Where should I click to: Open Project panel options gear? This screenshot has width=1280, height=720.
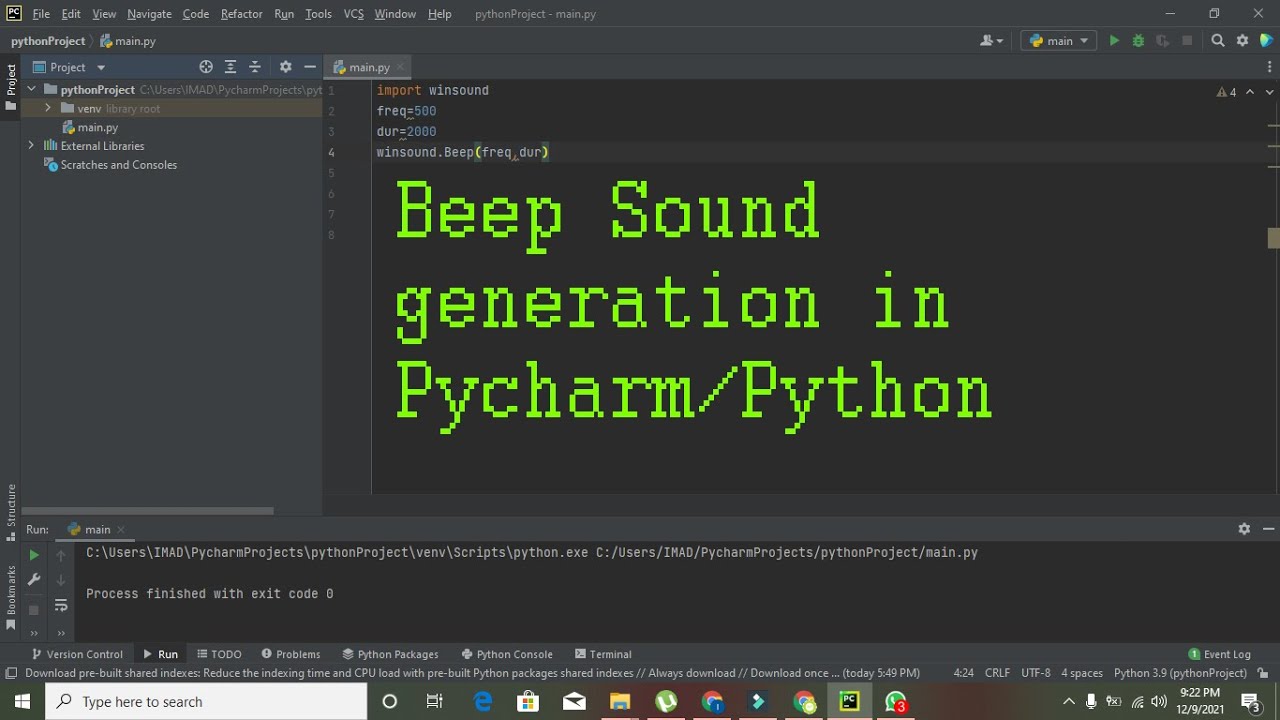[x=285, y=67]
